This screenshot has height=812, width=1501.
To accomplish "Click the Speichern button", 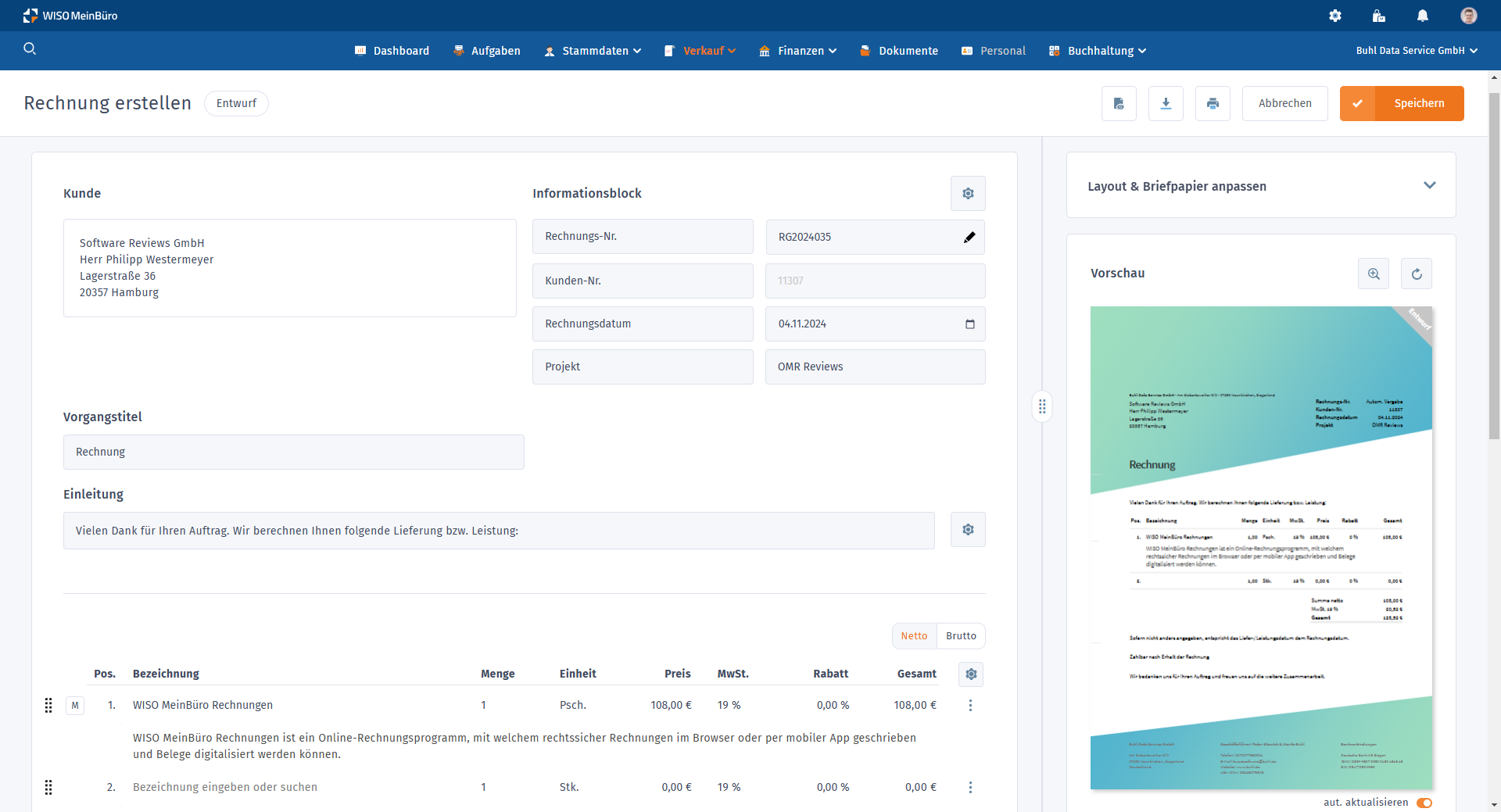I will pyautogui.click(x=1402, y=103).
